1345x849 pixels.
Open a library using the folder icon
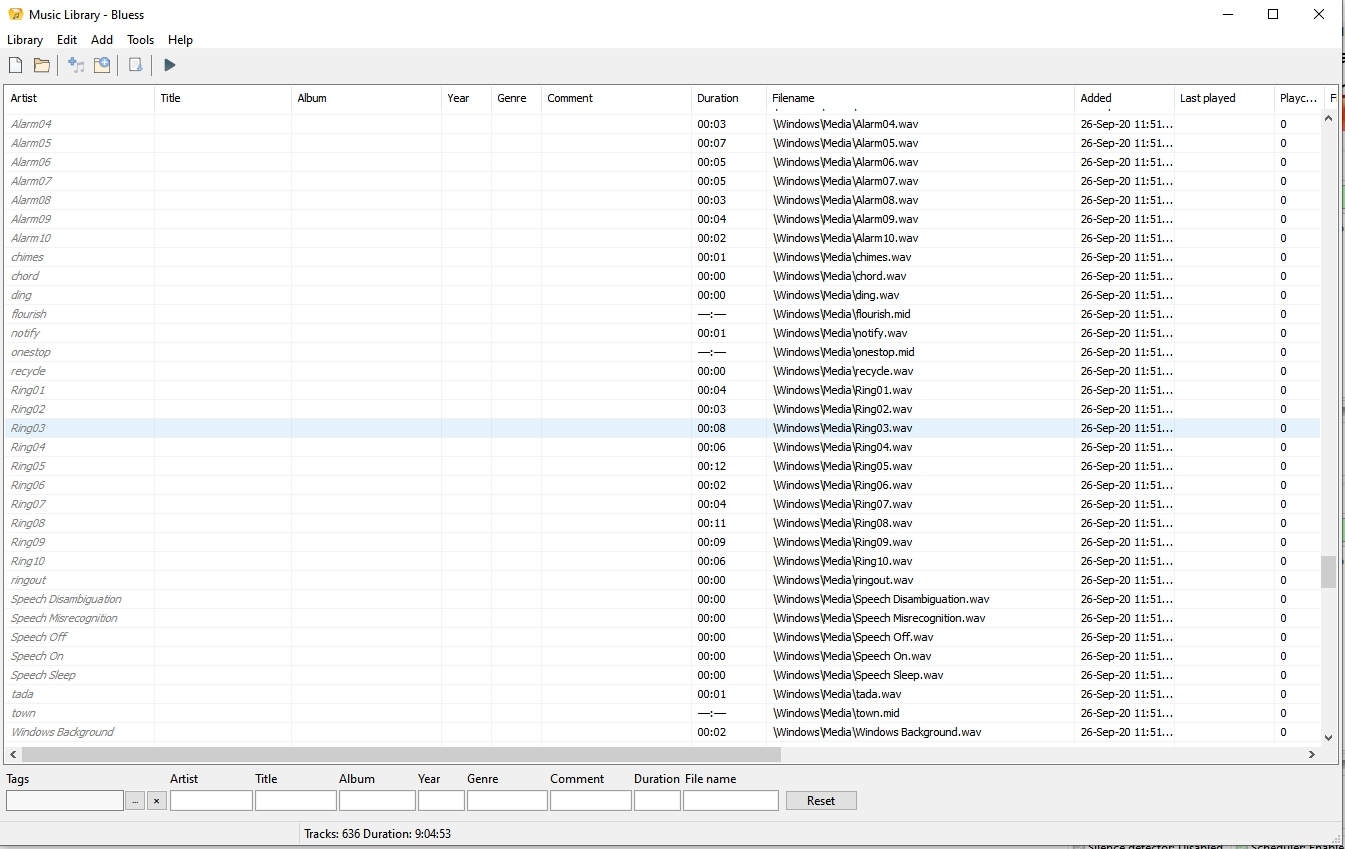42,65
